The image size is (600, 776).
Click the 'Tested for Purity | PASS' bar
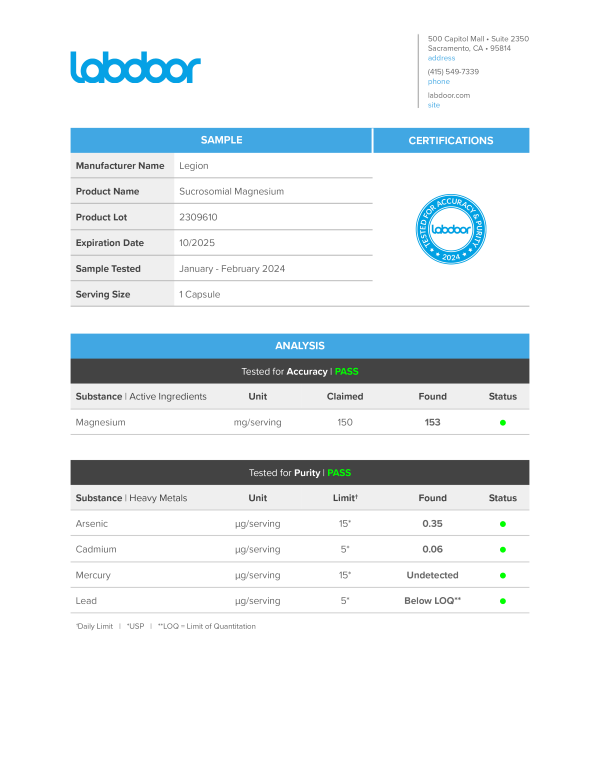pyautogui.click(x=300, y=473)
